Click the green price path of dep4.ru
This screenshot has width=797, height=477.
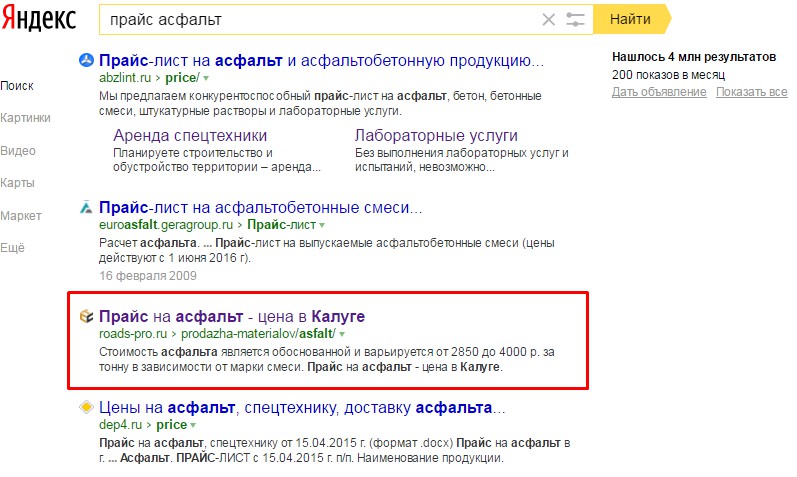pyautogui.click(x=172, y=425)
